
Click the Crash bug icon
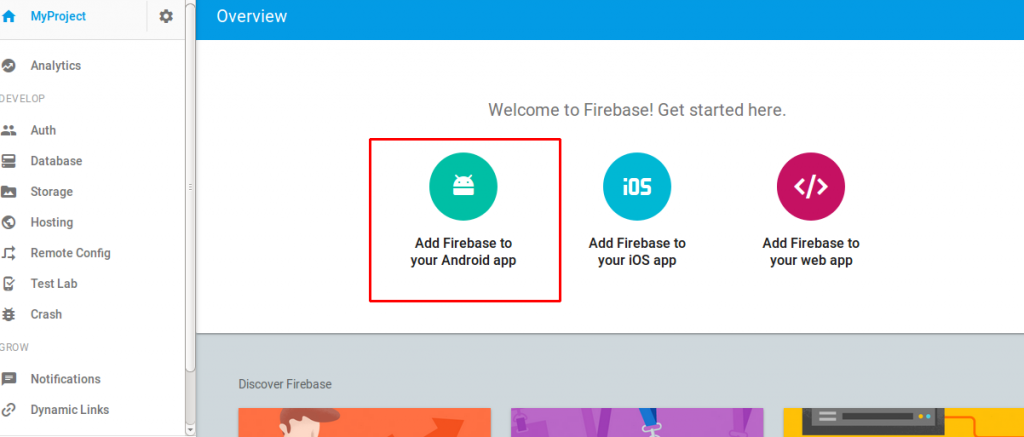(x=8, y=314)
